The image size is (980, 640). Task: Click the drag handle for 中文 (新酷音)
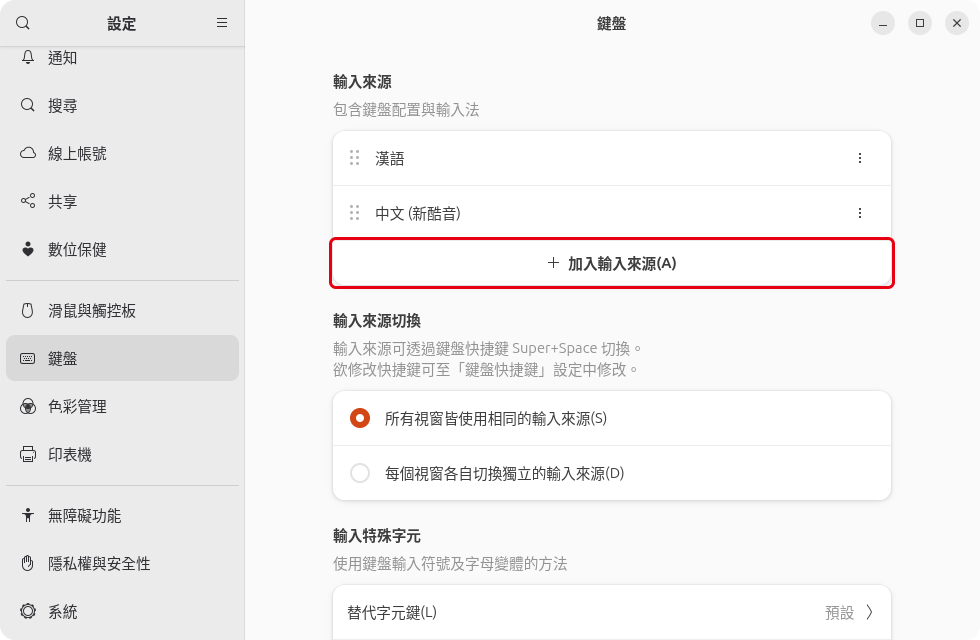pos(354,212)
